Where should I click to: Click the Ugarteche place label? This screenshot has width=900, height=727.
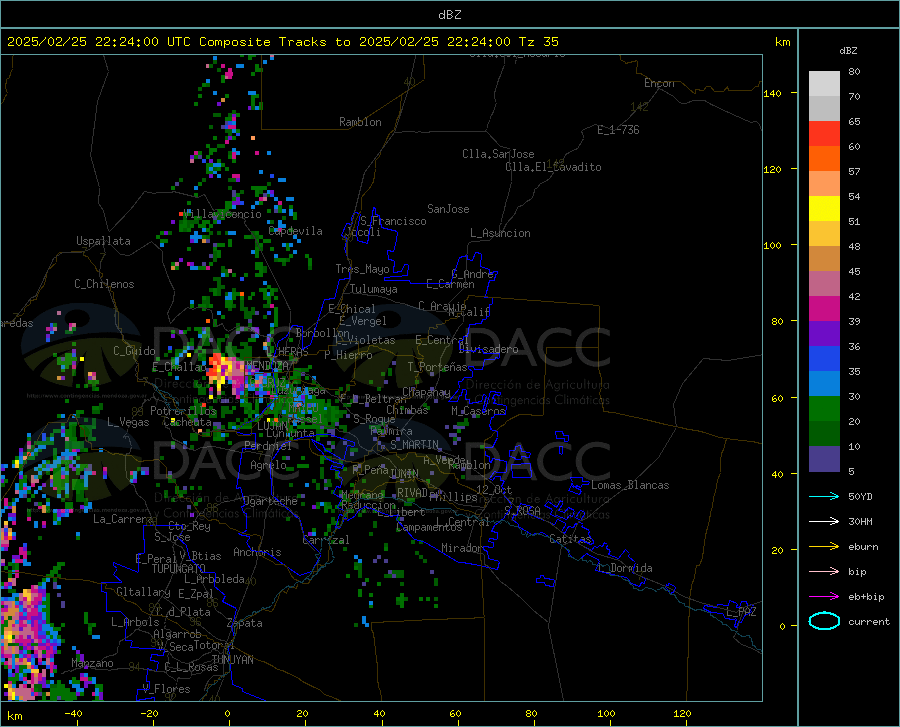[270, 501]
